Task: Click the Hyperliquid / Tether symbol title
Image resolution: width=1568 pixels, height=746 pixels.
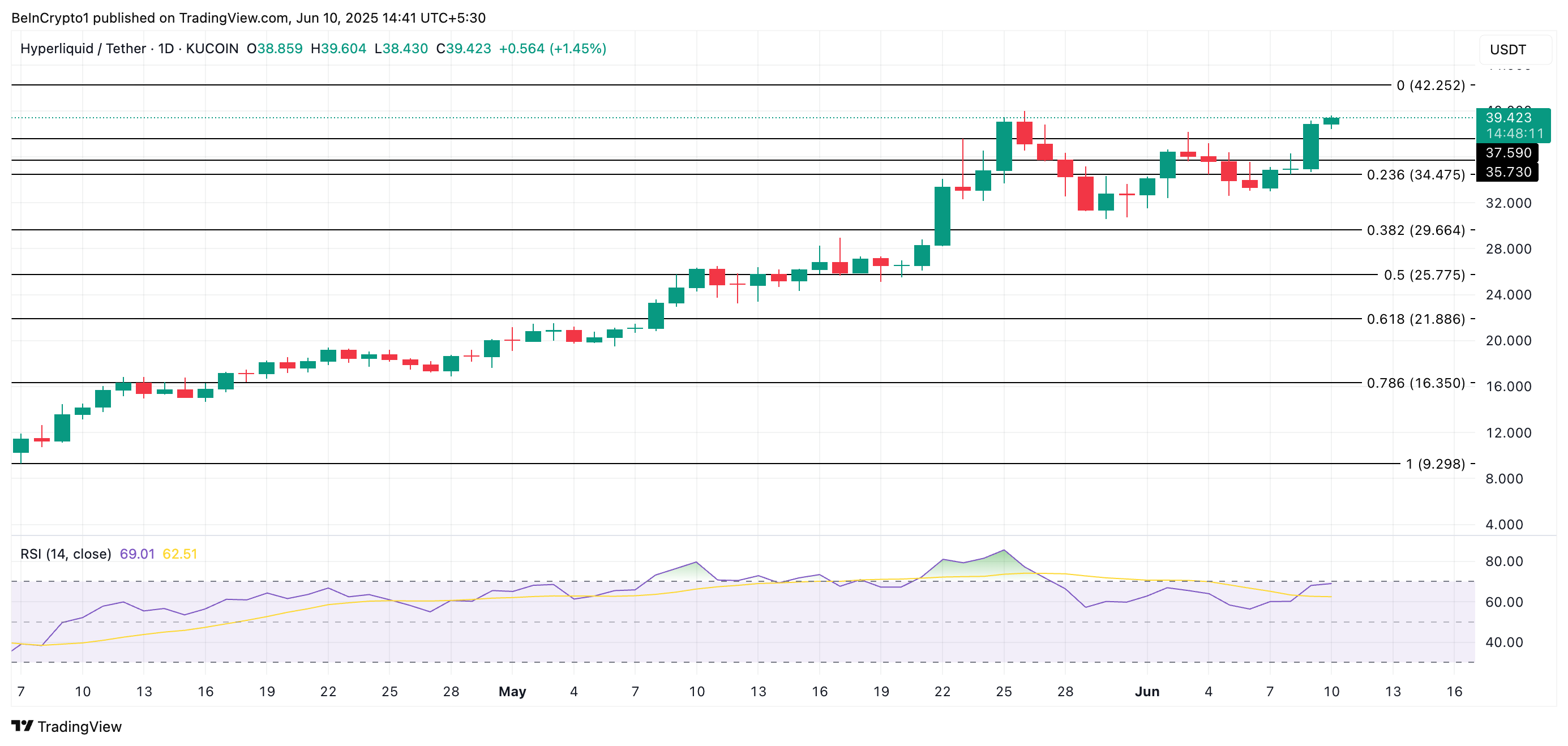Action: pyautogui.click(x=83, y=49)
